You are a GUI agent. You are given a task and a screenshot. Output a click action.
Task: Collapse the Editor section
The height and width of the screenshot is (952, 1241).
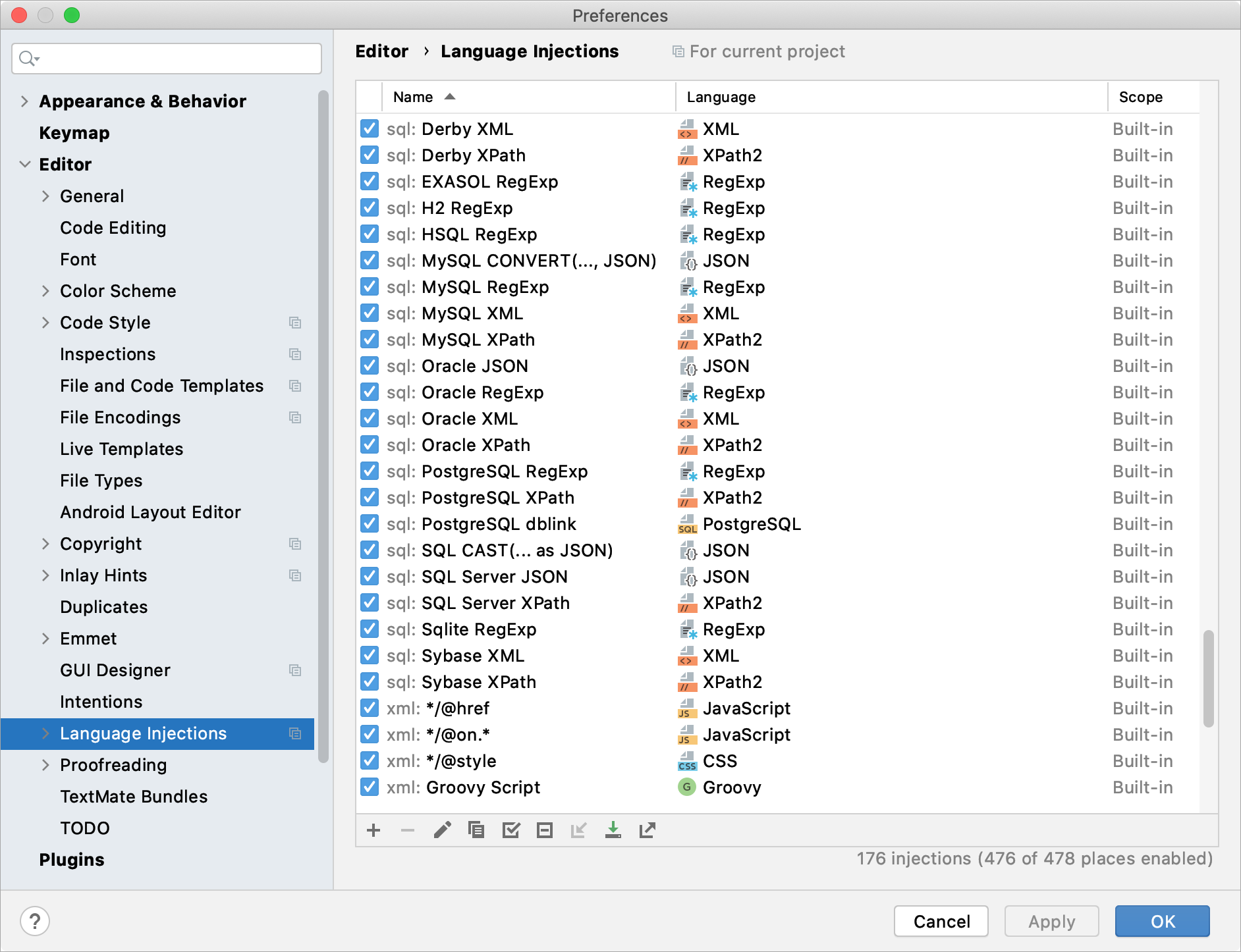click(x=24, y=165)
